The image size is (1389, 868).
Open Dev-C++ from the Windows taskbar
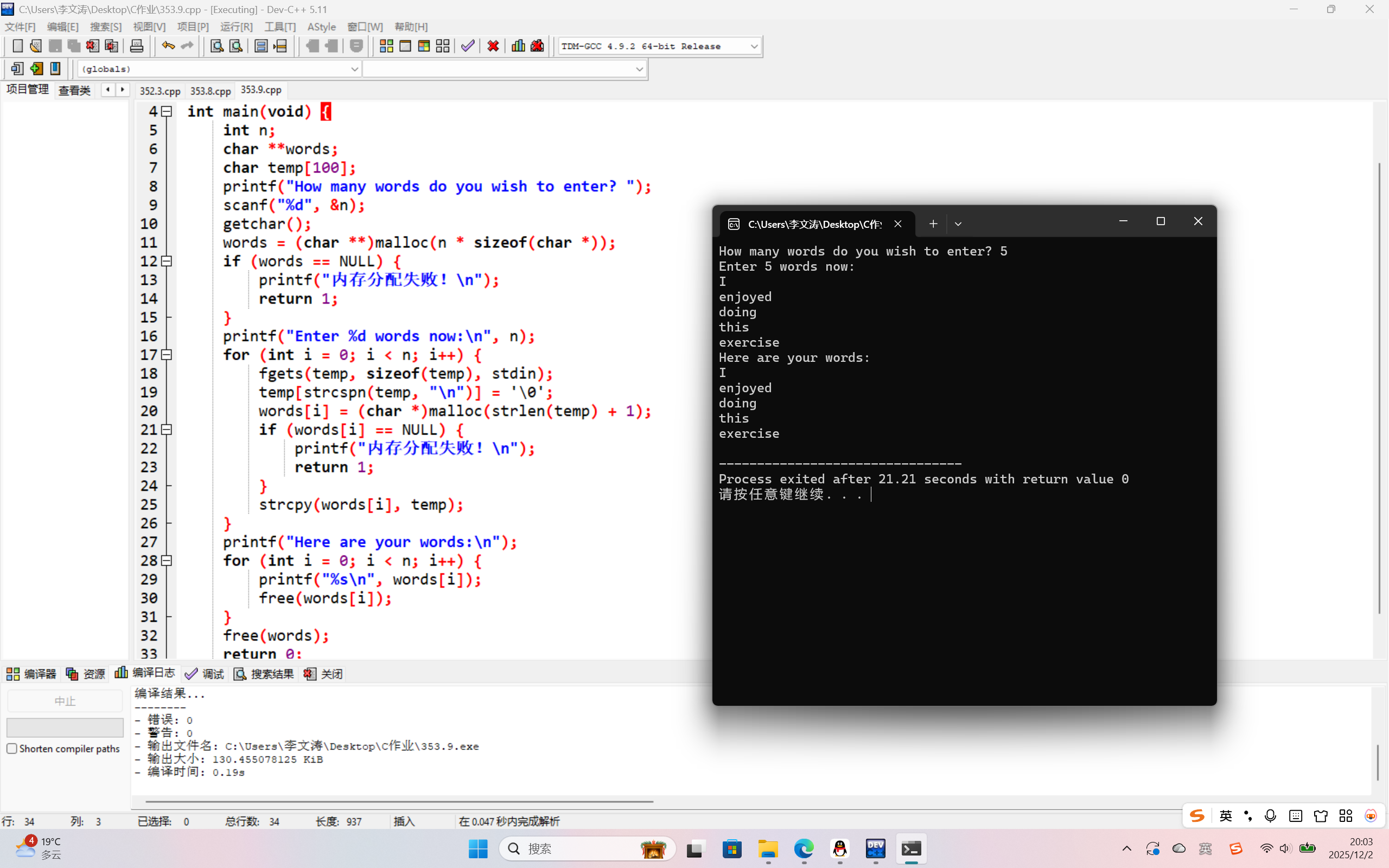coord(875,848)
